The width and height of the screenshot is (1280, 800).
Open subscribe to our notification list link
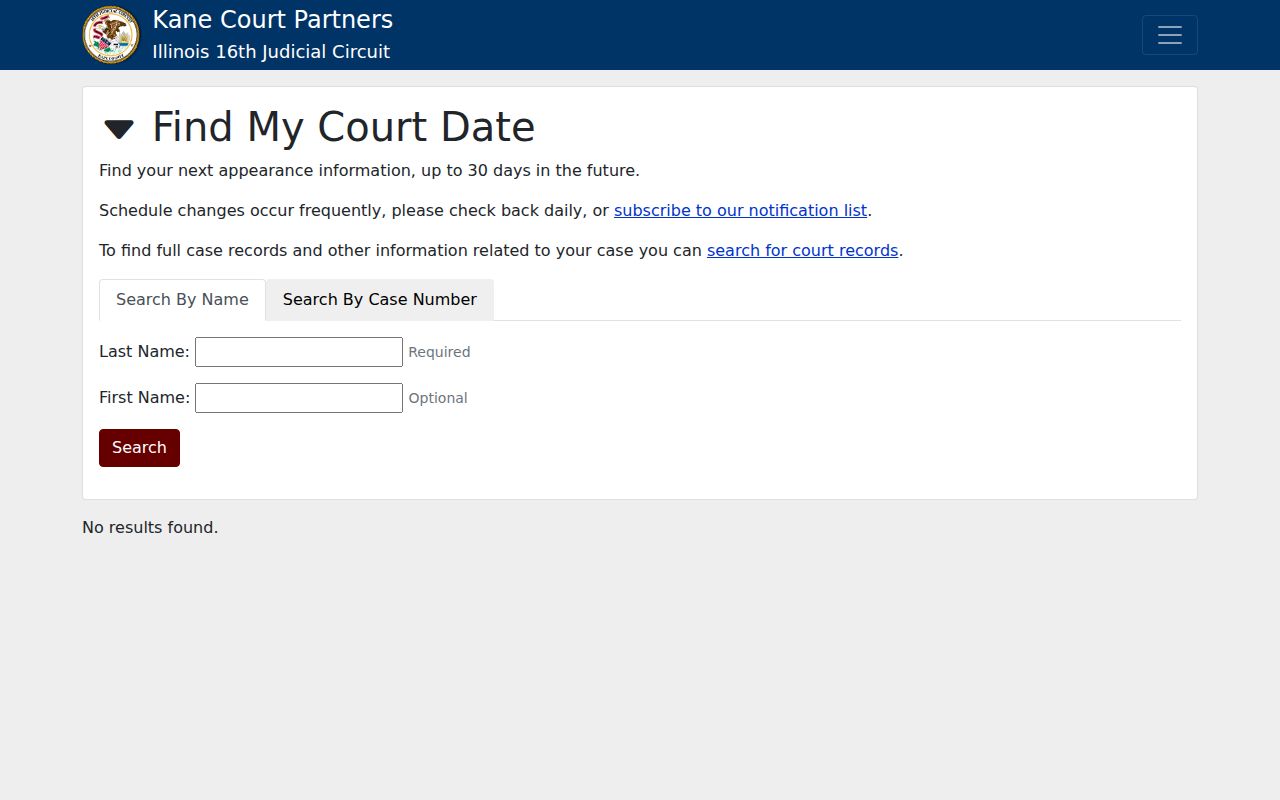click(740, 211)
